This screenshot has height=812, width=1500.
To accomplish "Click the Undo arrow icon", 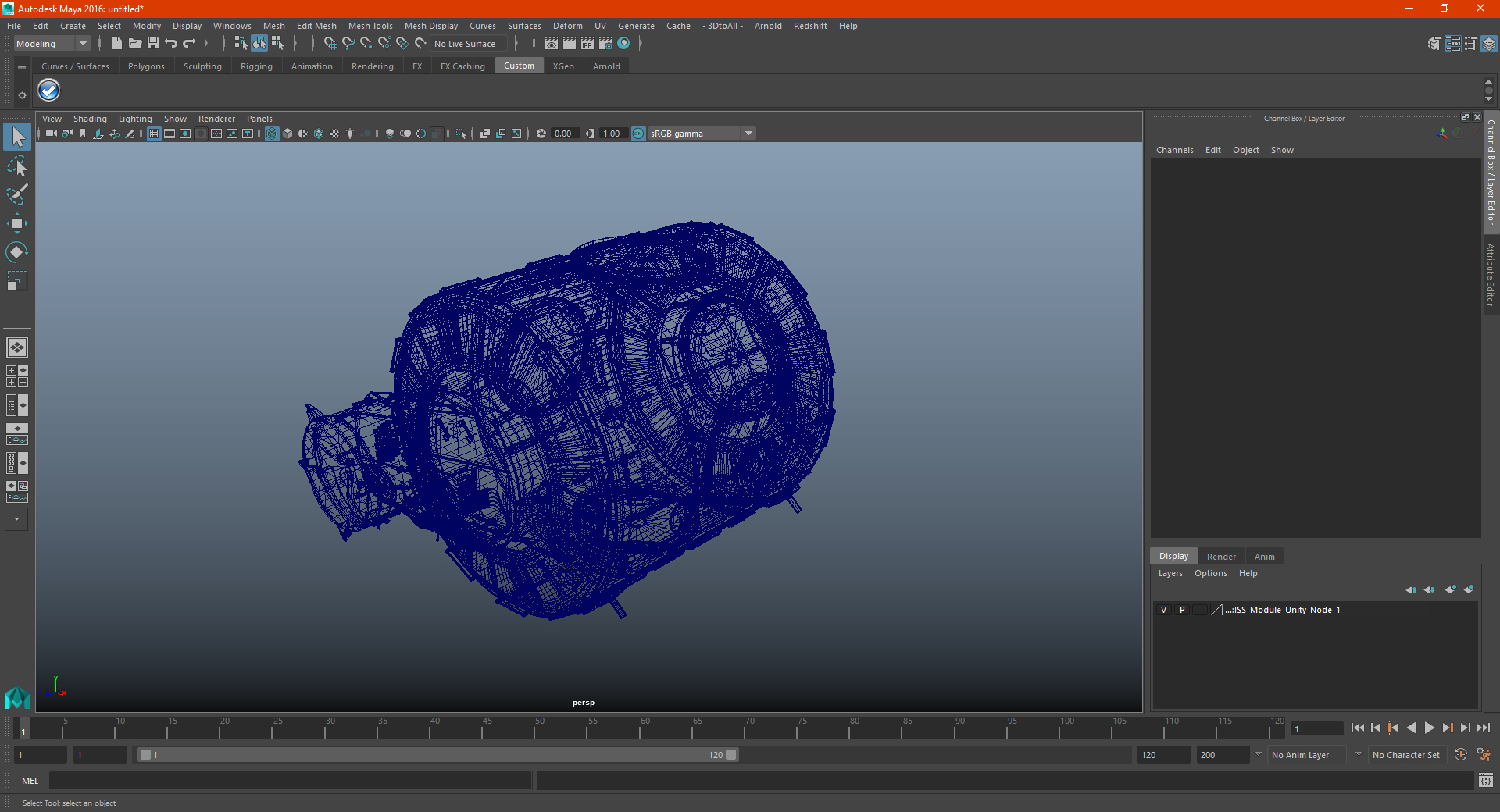I will (x=171, y=44).
